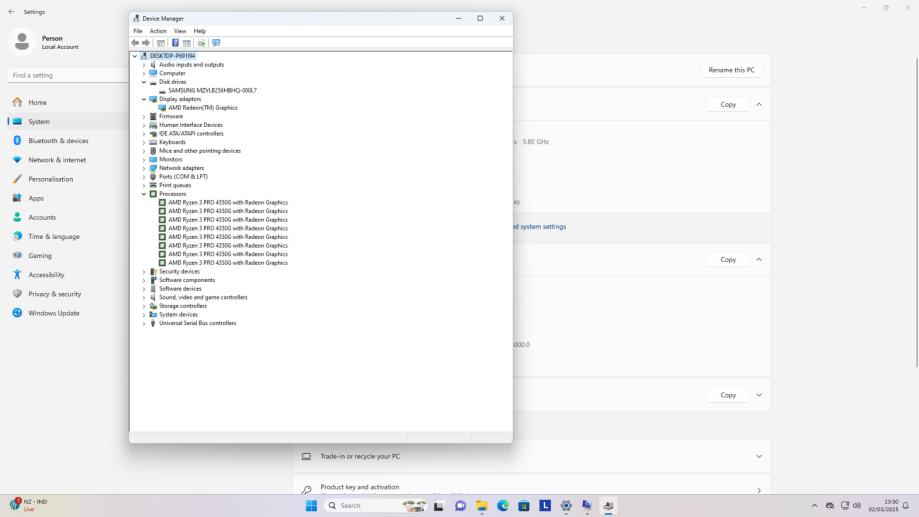This screenshot has height=517, width=919.
Task: Open File Explorer from the taskbar
Action: (x=482, y=506)
